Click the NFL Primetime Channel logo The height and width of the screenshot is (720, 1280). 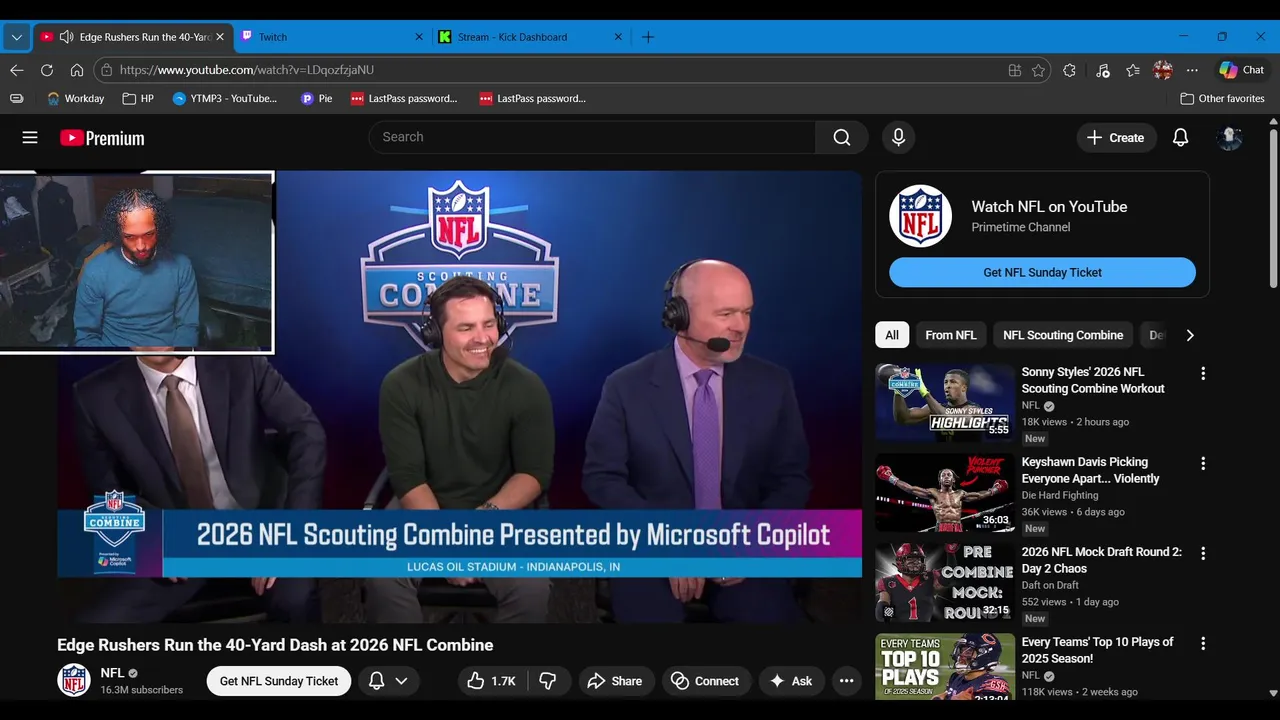click(920, 216)
